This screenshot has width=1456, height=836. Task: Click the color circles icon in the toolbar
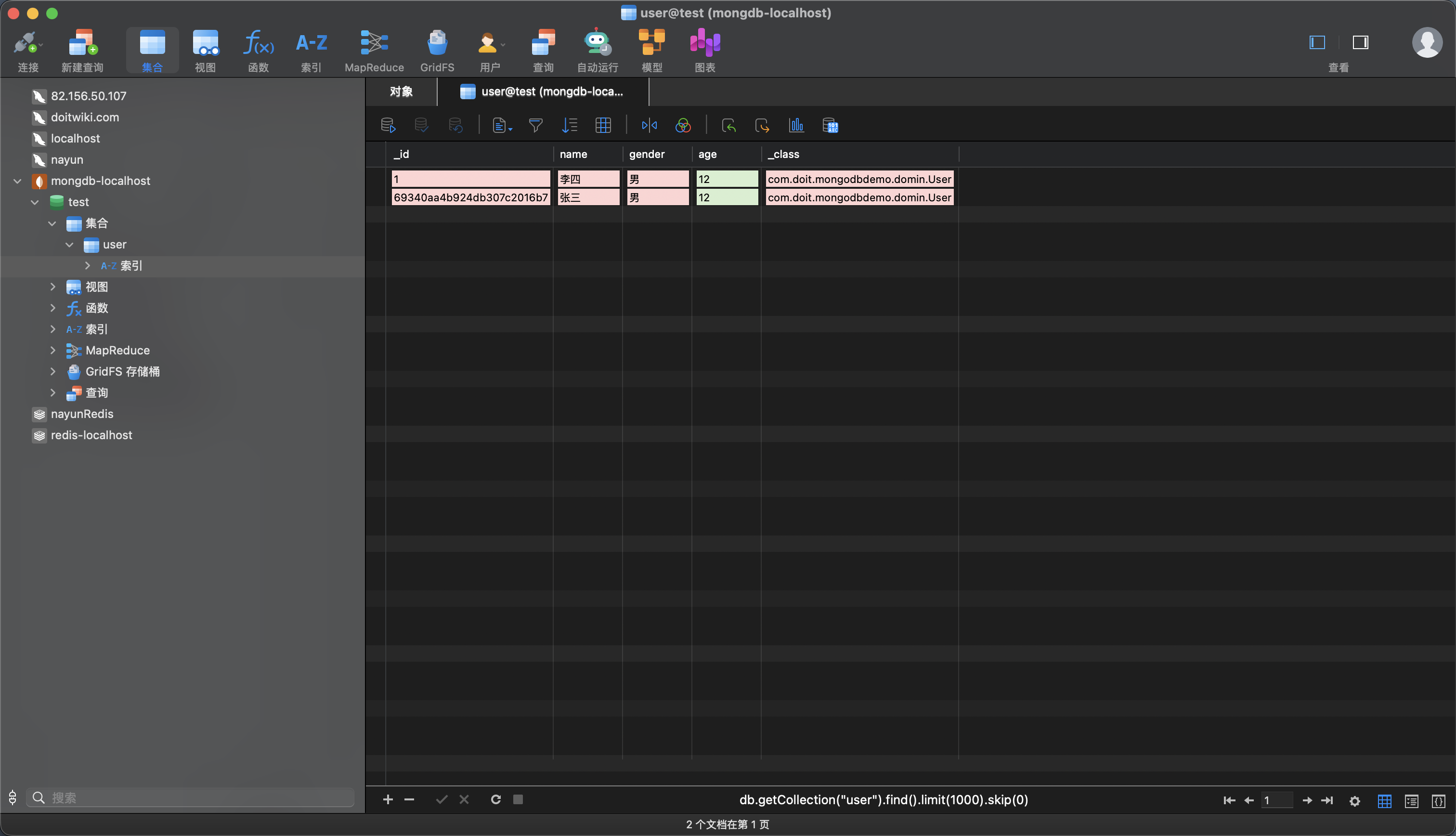coord(683,125)
